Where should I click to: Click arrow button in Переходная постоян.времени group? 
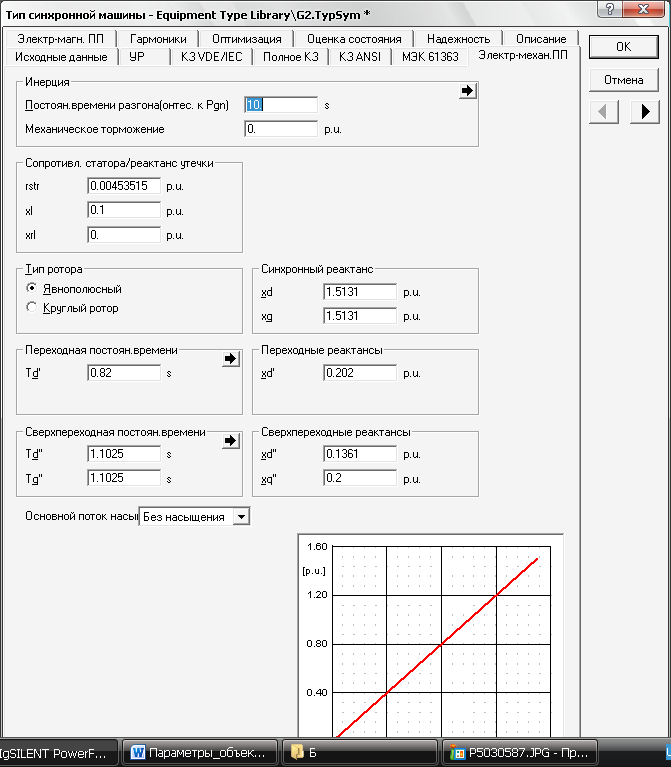pyautogui.click(x=231, y=359)
